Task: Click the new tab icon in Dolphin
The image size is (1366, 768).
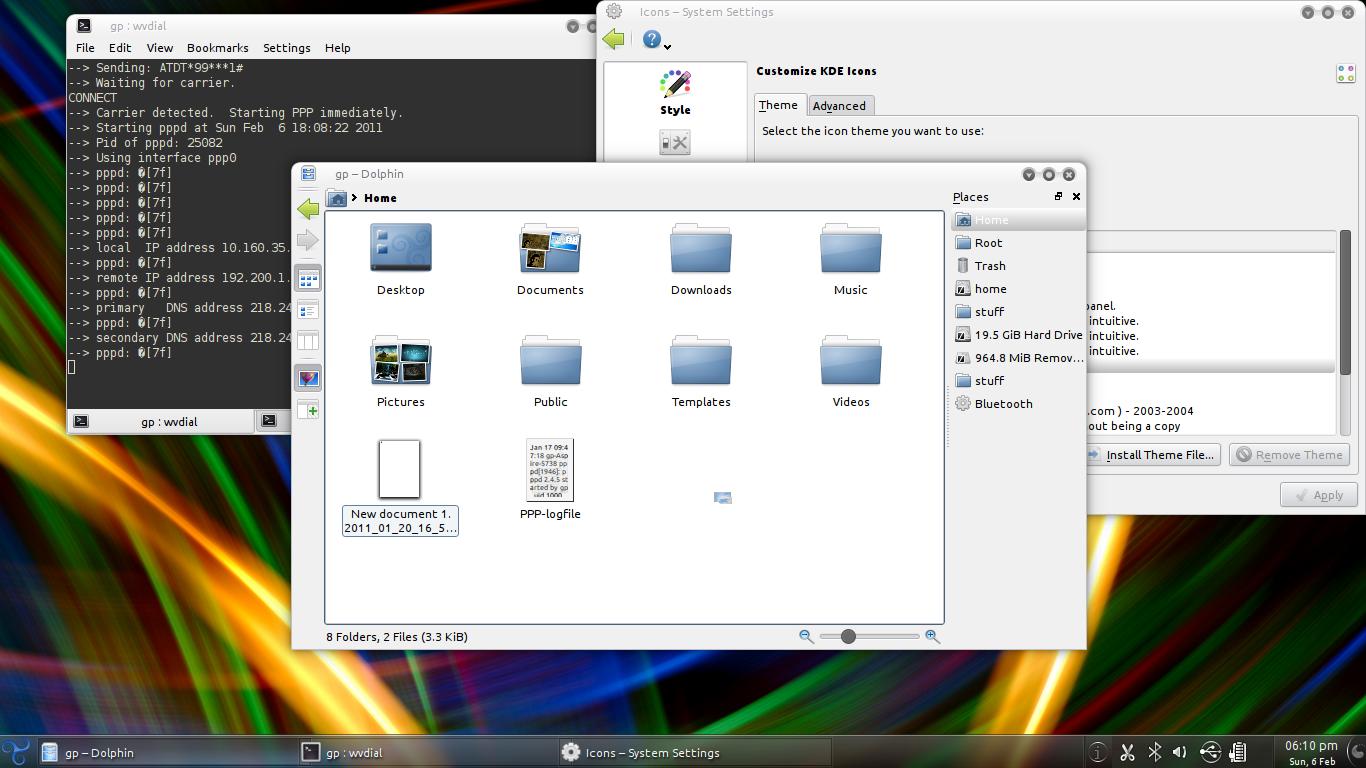Action: 308,411
